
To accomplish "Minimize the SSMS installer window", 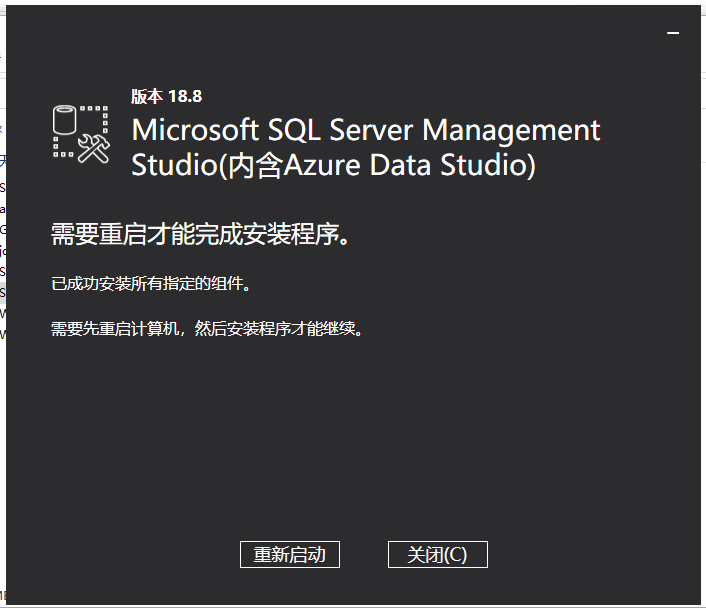I will click(673, 33).
